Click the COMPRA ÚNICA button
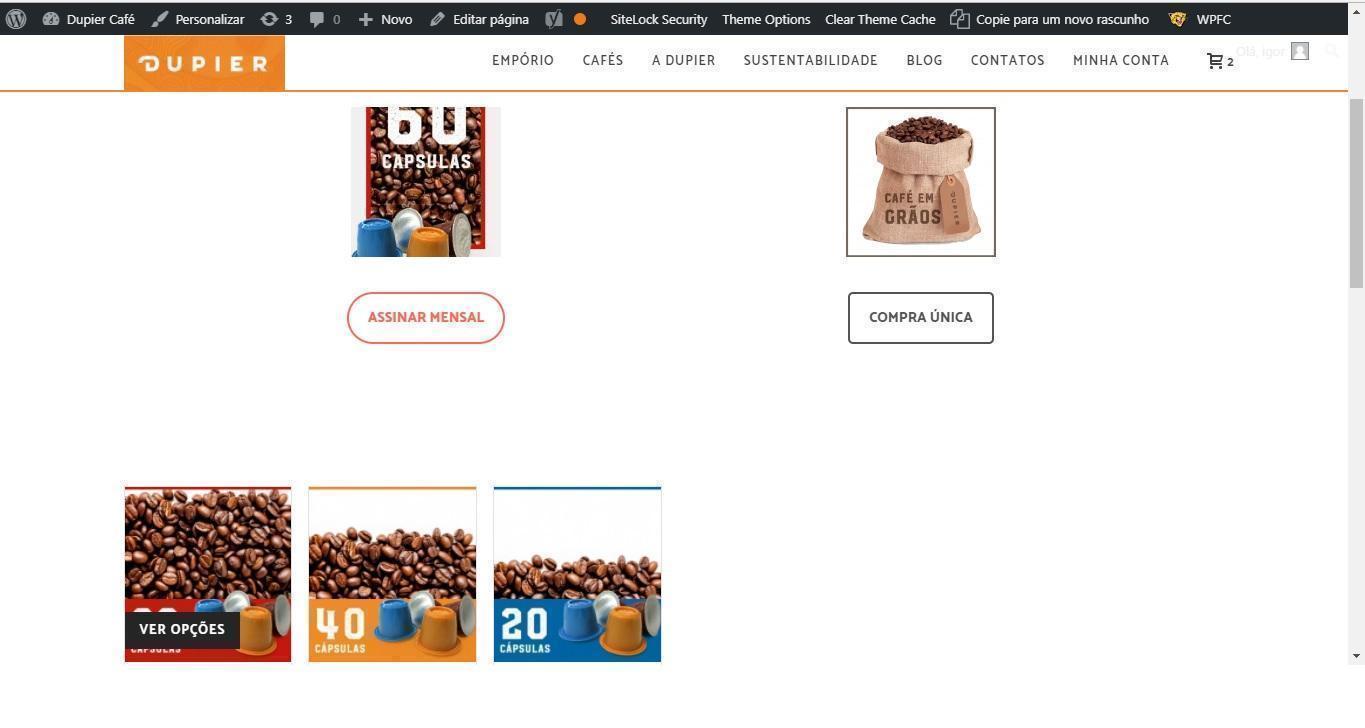The image size is (1365, 728). coord(921,318)
